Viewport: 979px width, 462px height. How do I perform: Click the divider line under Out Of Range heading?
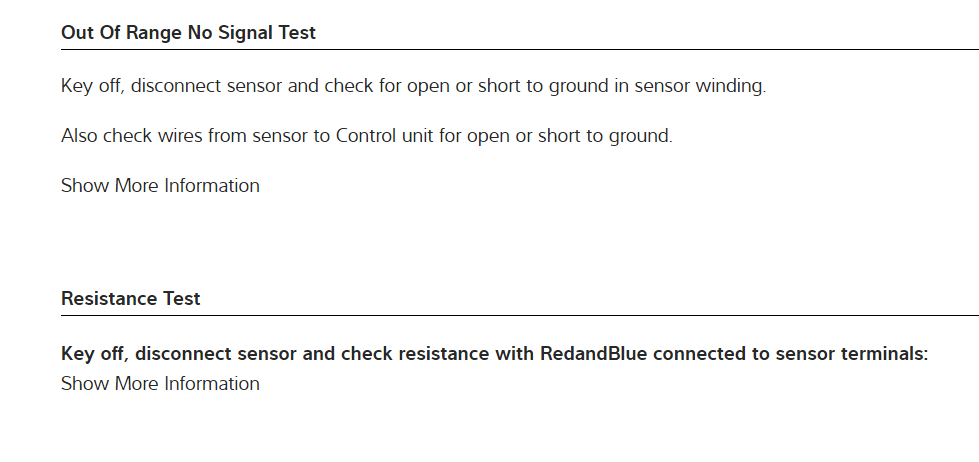tap(520, 50)
